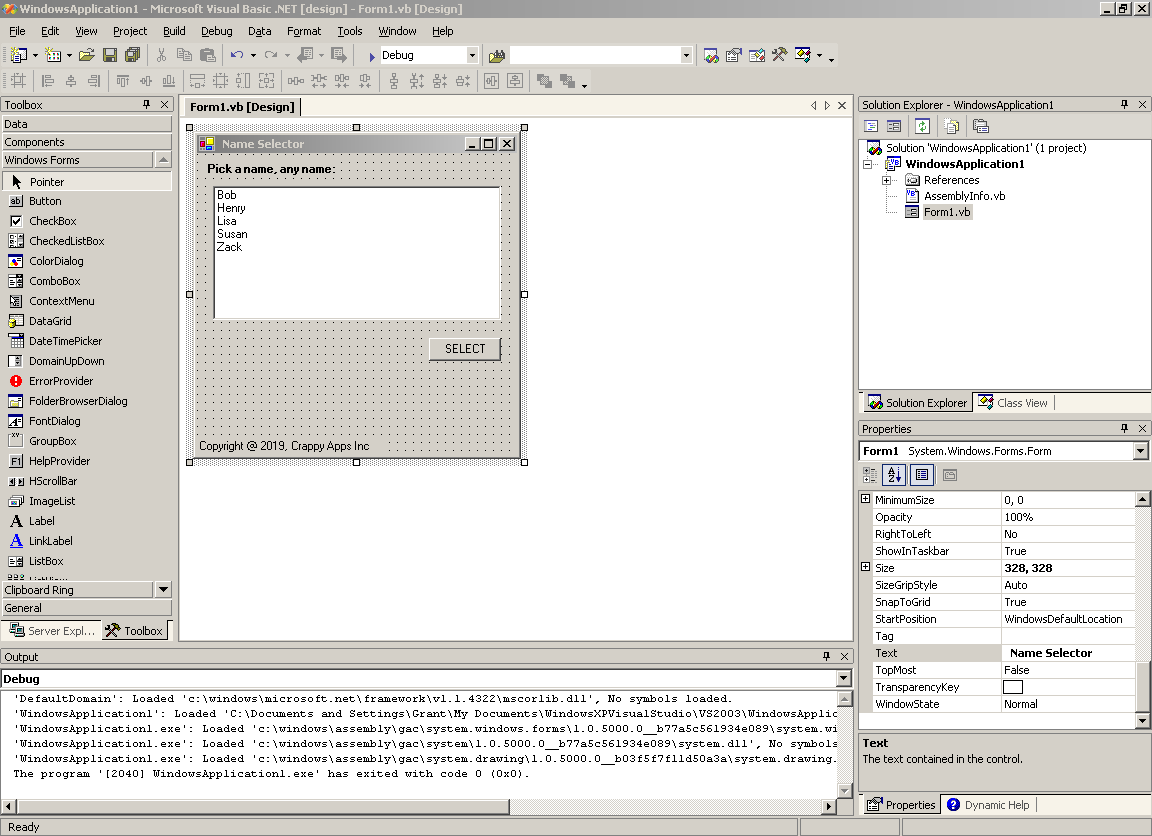Open the Toolbox via hammer-wrench toolbar icon
1152x836 pixels.
pos(780,55)
